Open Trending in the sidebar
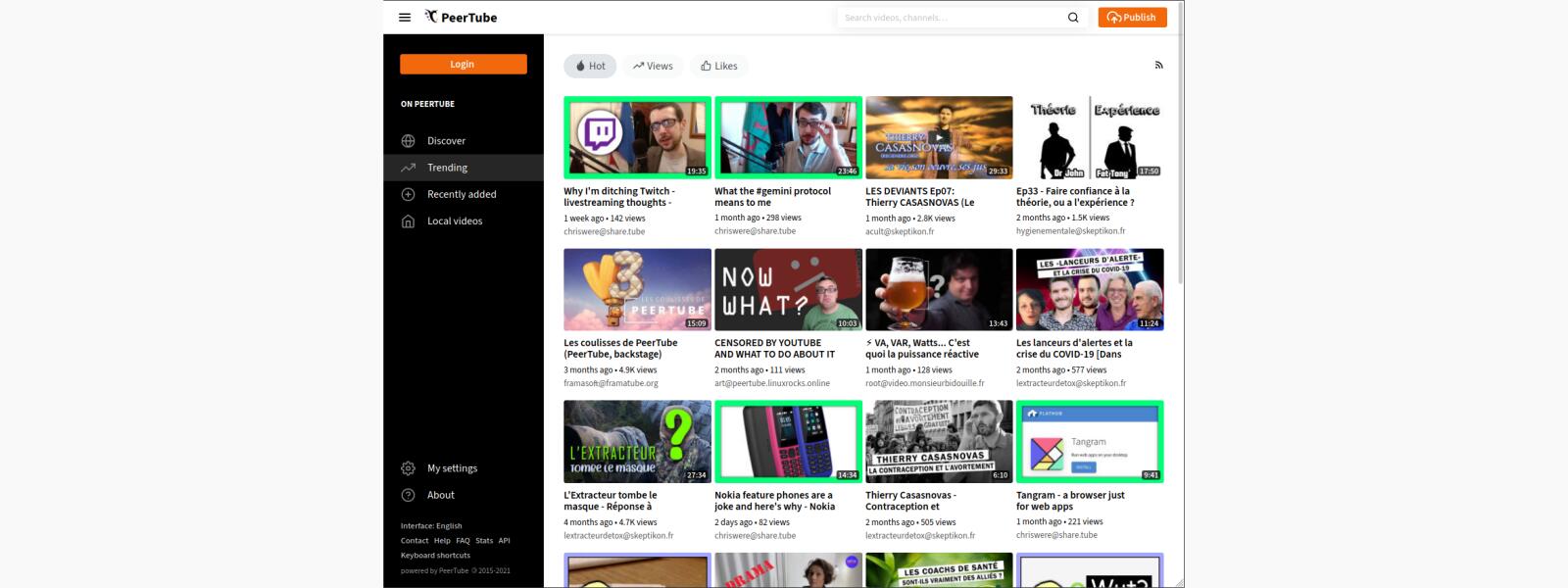1568x588 pixels. [464, 168]
